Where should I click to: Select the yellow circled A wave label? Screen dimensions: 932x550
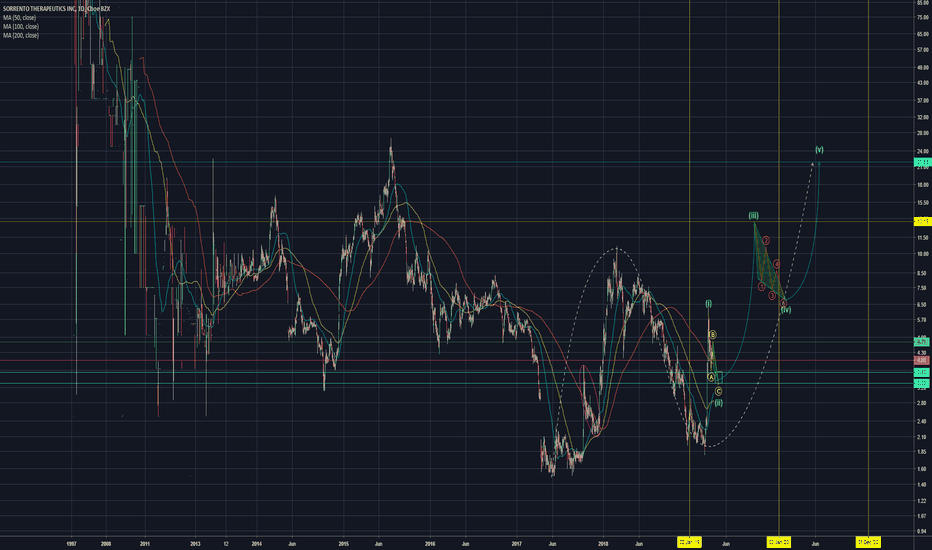tap(711, 377)
